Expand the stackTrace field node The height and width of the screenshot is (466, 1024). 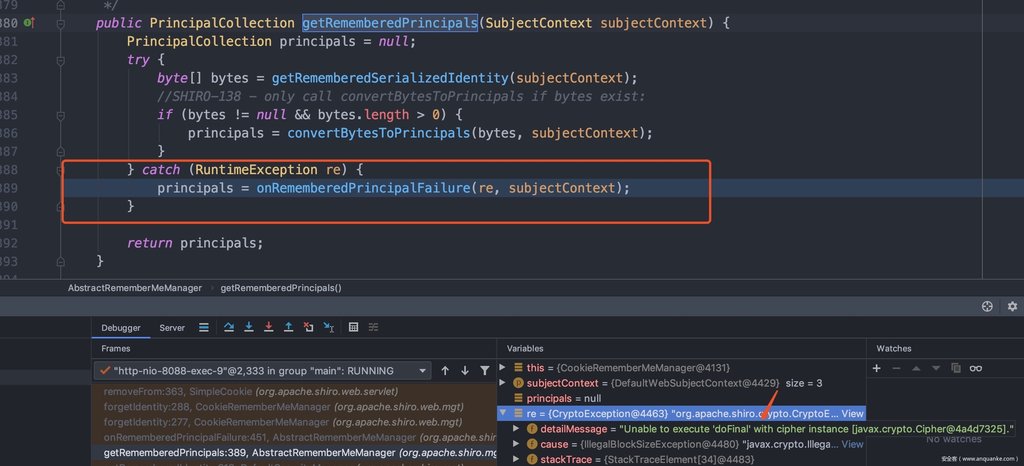pyautogui.click(x=516, y=459)
